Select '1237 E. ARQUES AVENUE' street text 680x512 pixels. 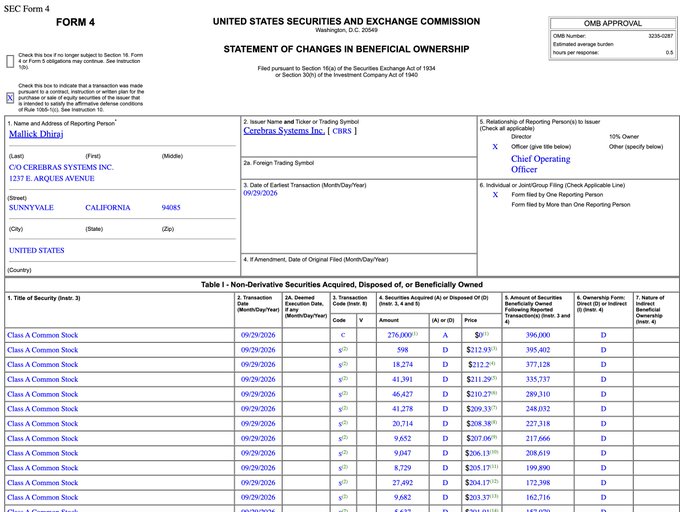click(x=52, y=179)
